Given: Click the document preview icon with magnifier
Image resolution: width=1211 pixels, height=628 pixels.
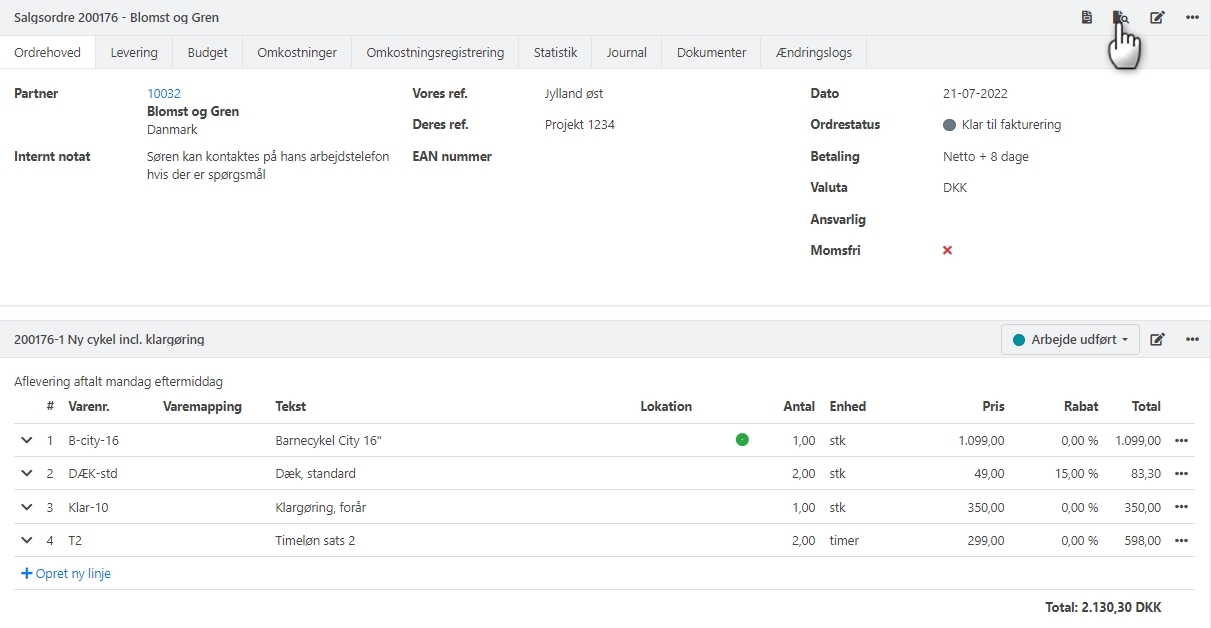Looking at the screenshot, I should coord(1120,18).
